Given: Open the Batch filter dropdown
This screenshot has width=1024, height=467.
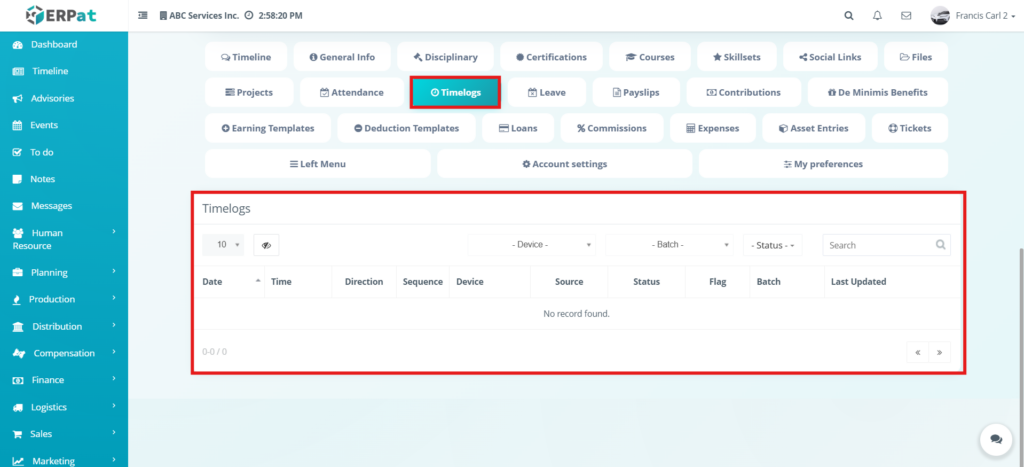Looking at the screenshot, I should click(671, 245).
